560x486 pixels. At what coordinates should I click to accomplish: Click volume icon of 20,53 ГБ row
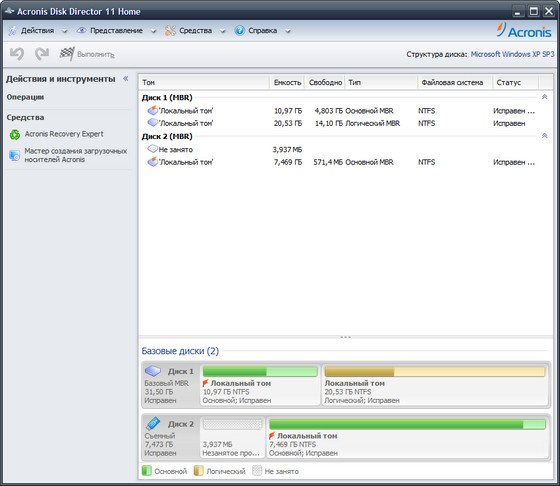click(x=152, y=123)
